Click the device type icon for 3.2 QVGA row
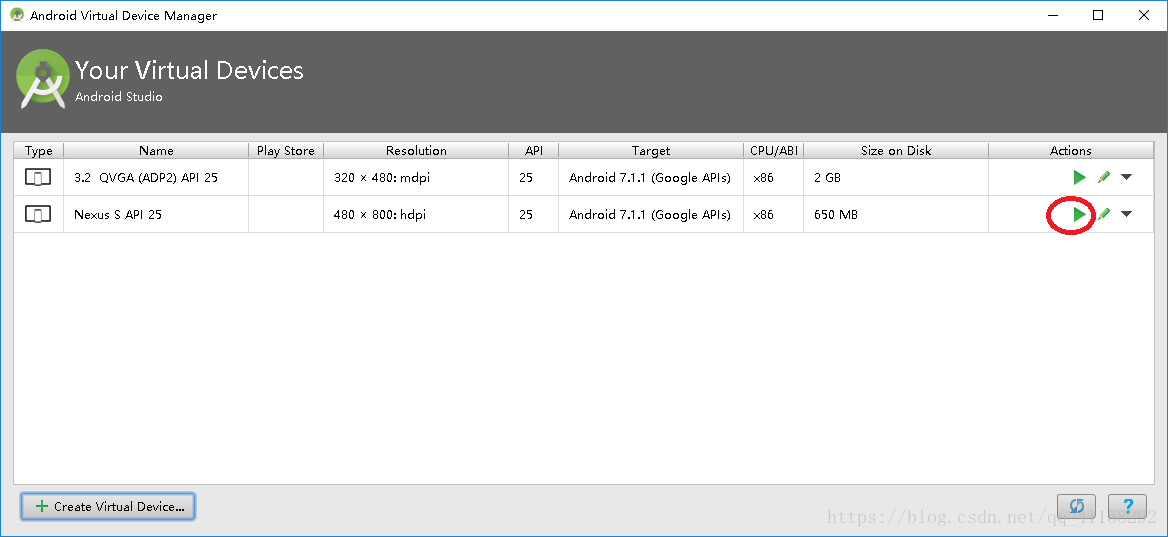Viewport: 1168px width, 537px height. click(x=38, y=177)
